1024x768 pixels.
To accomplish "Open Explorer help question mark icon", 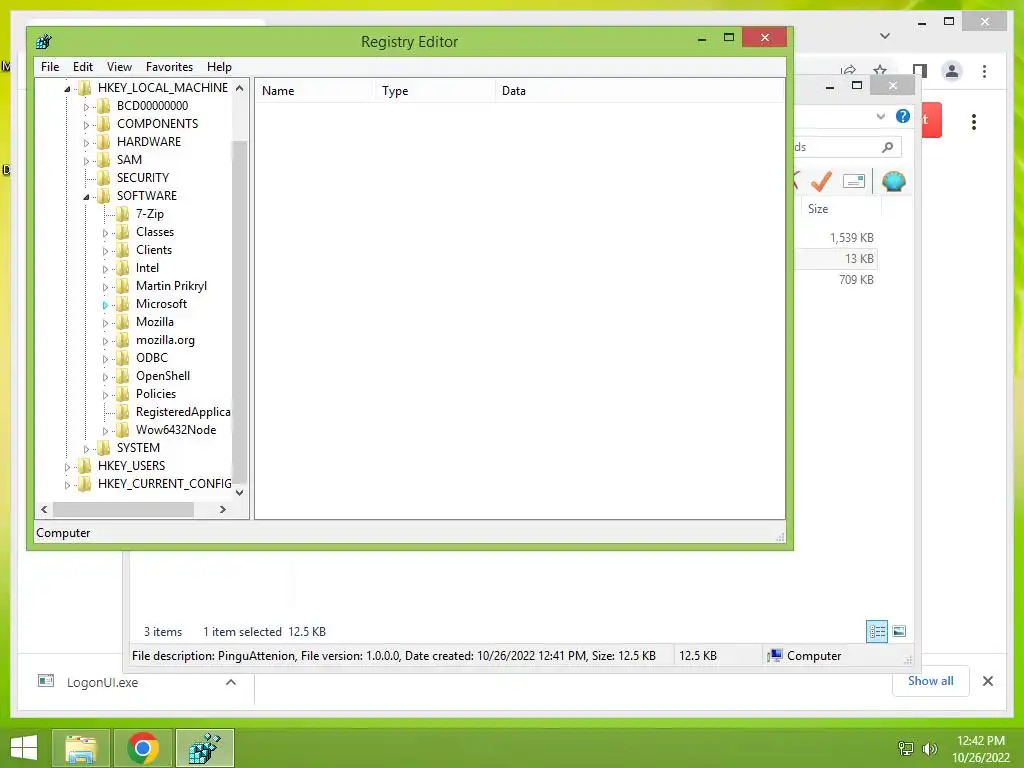I will pos(903,116).
